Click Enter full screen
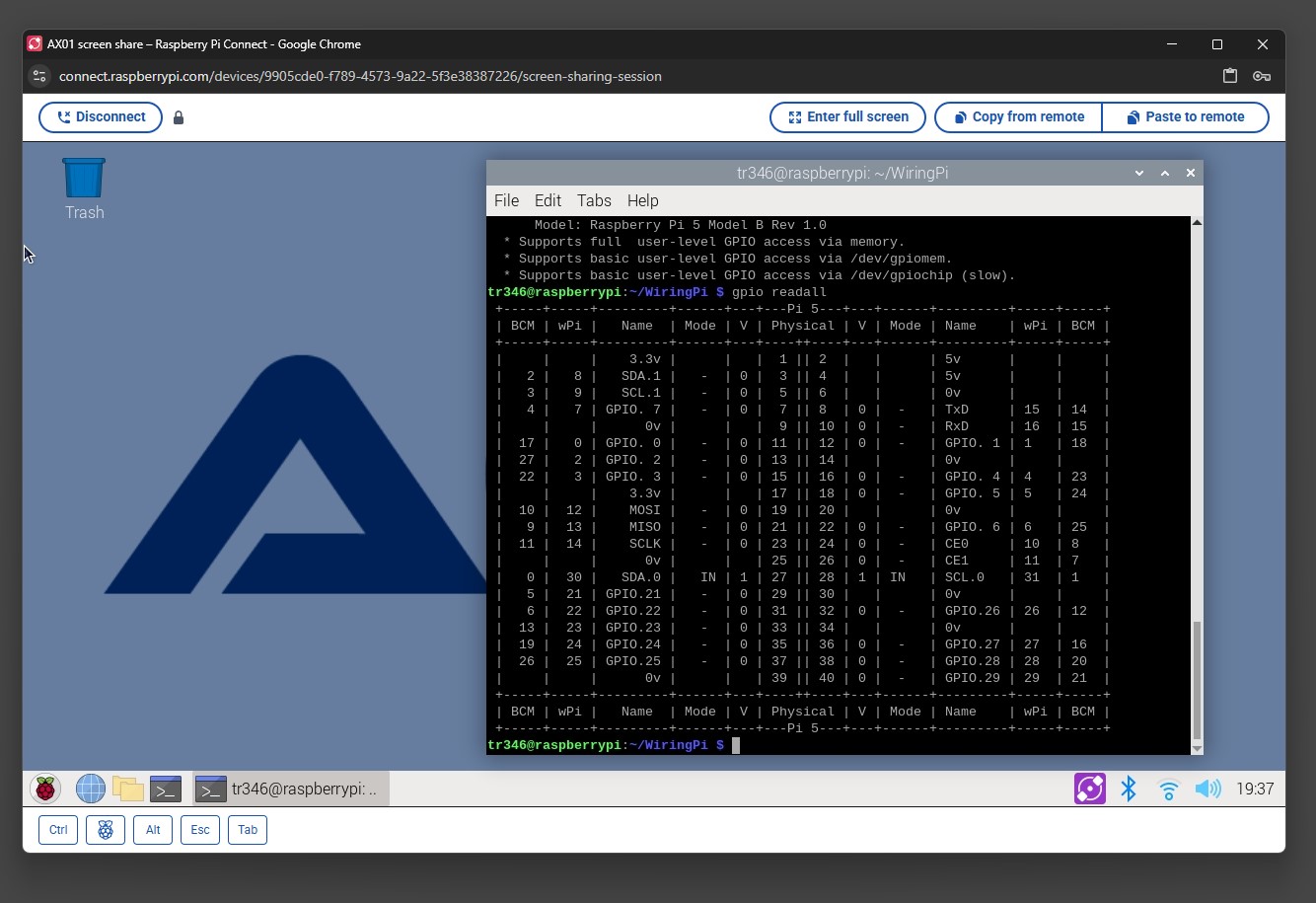Screen dimensions: 1316x903 (x=847, y=116)
